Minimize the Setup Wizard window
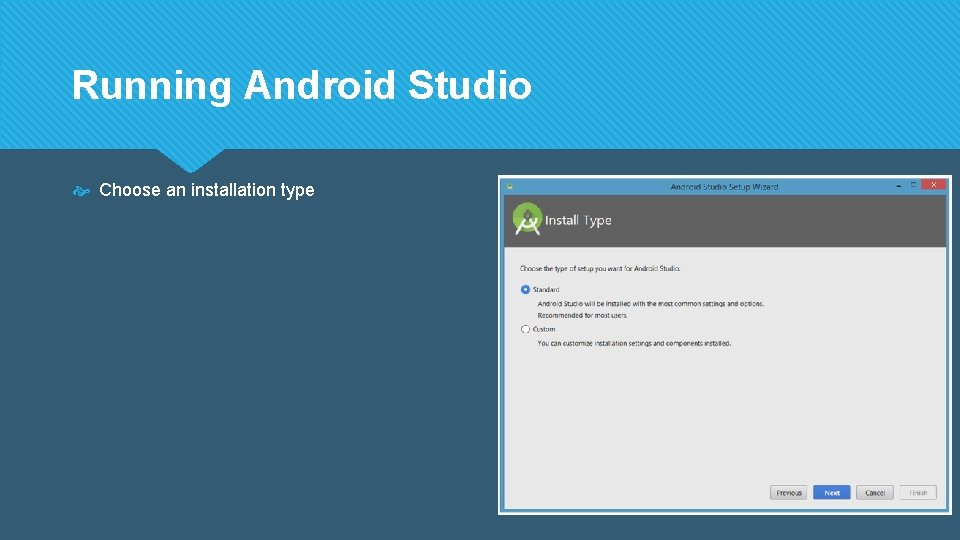The height and width of the screenshot is (540, 960). pyautogui.click(x=899, y=185)
